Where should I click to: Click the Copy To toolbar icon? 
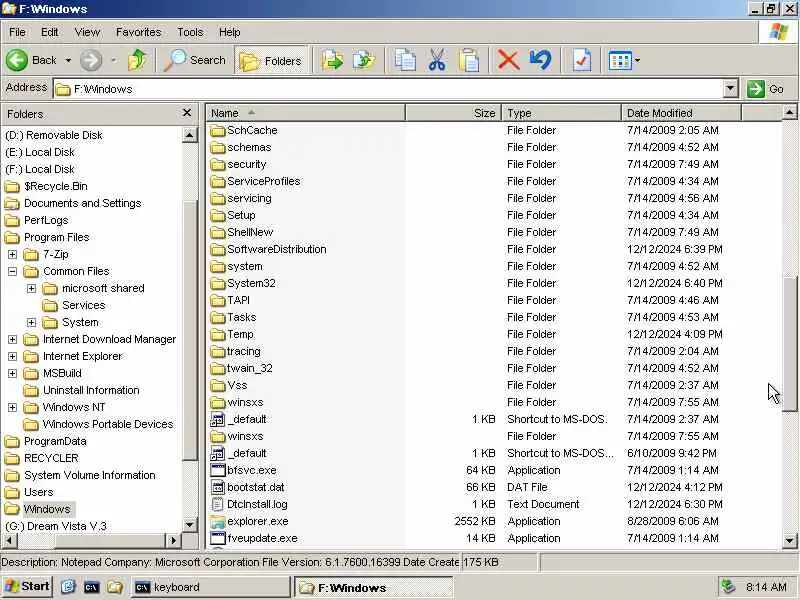[364, 60]
